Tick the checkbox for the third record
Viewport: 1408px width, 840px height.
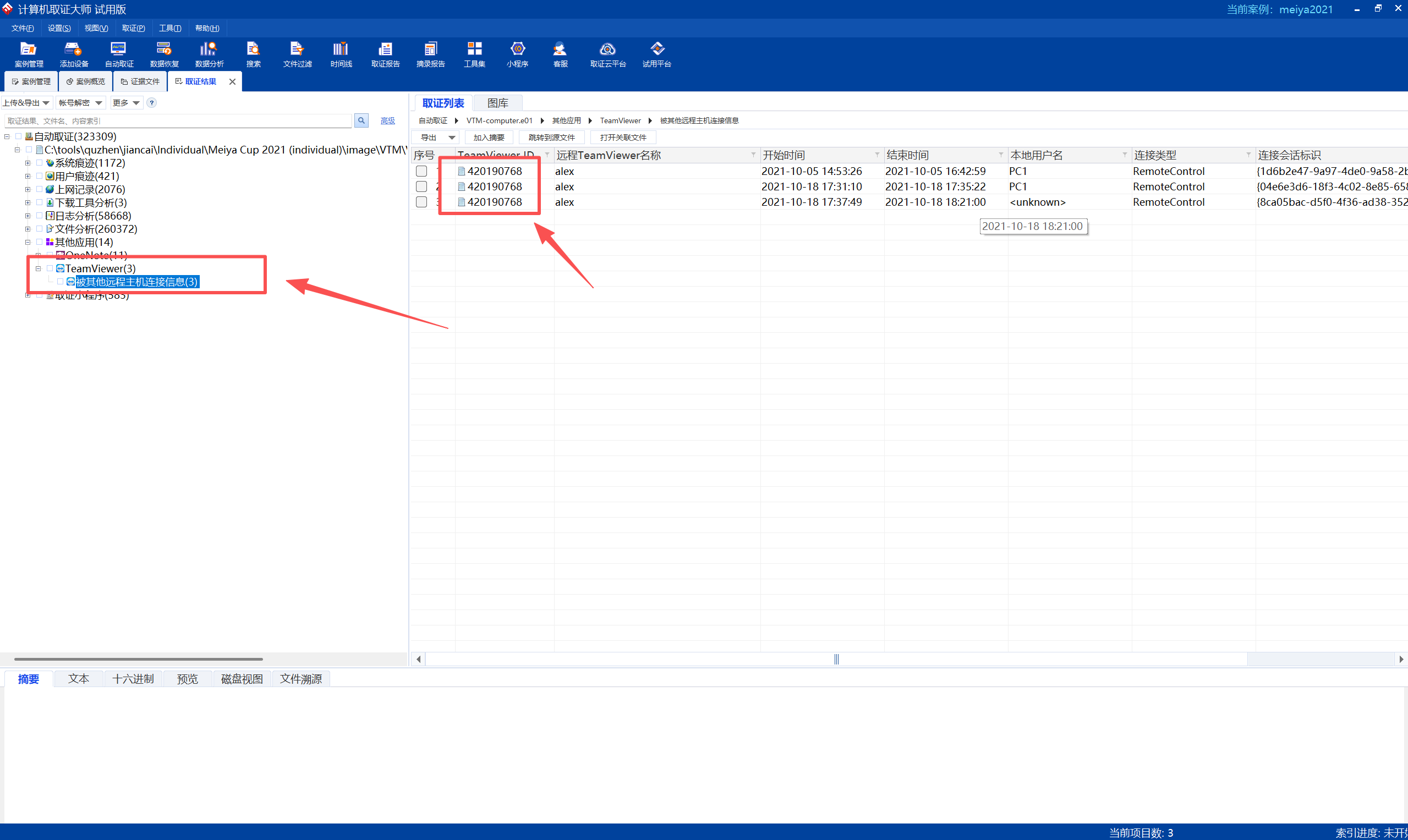point(421,202)
